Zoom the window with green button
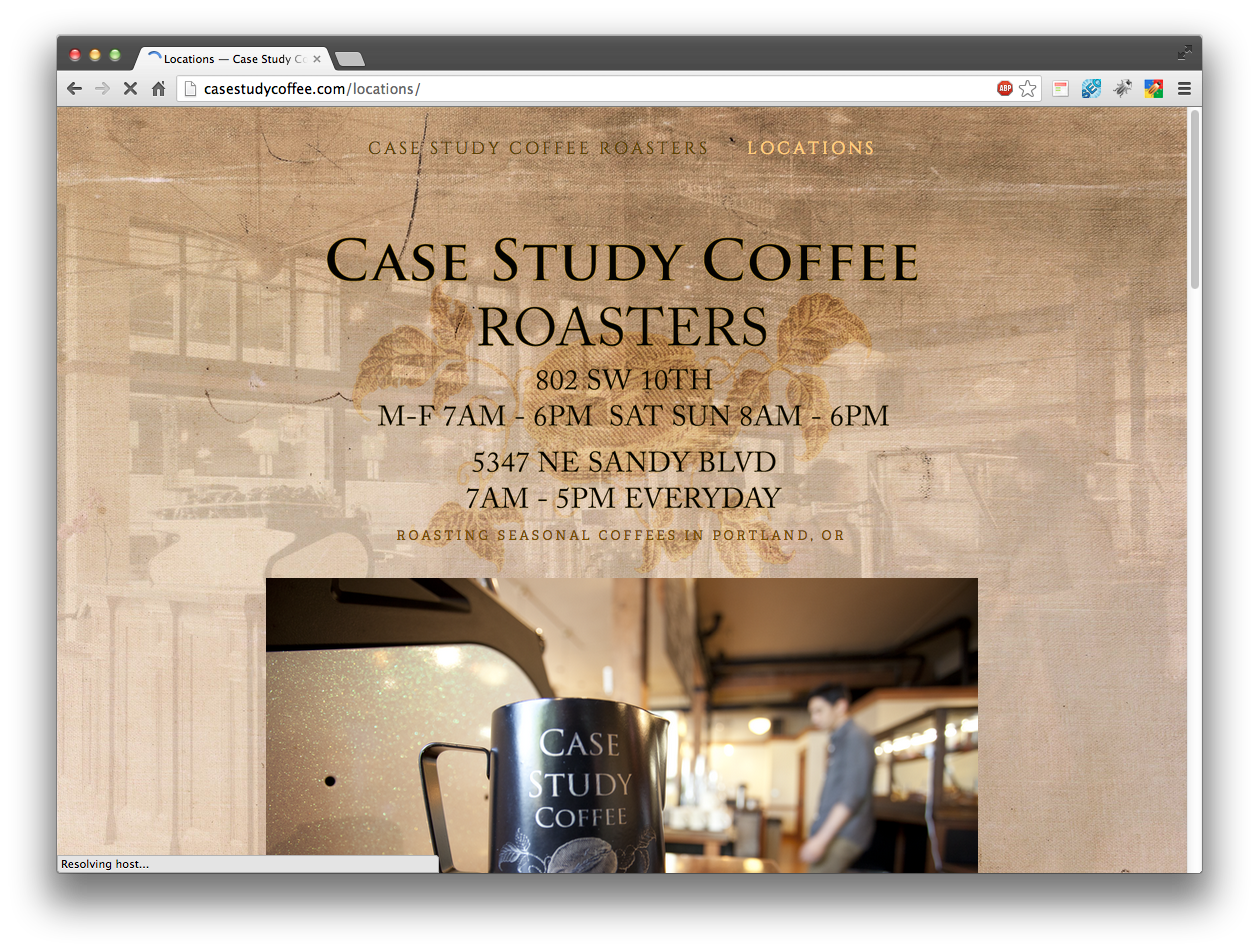Viewport: 1259px width, 952px height. coord(115,55)
